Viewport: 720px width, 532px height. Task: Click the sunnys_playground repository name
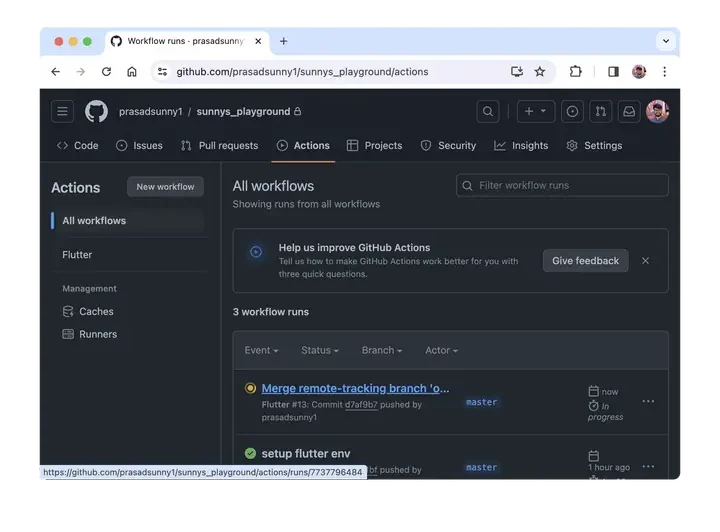click(243, 112)
